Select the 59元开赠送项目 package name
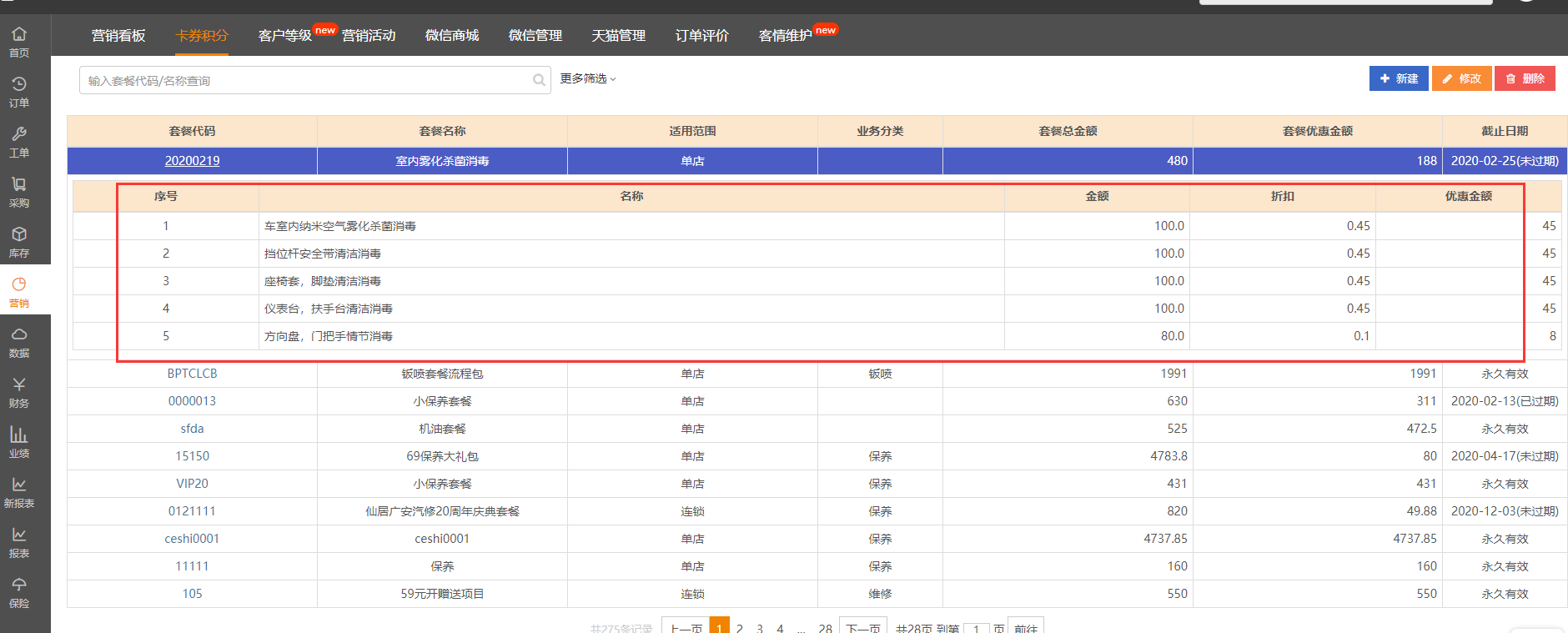 (442, 594)
